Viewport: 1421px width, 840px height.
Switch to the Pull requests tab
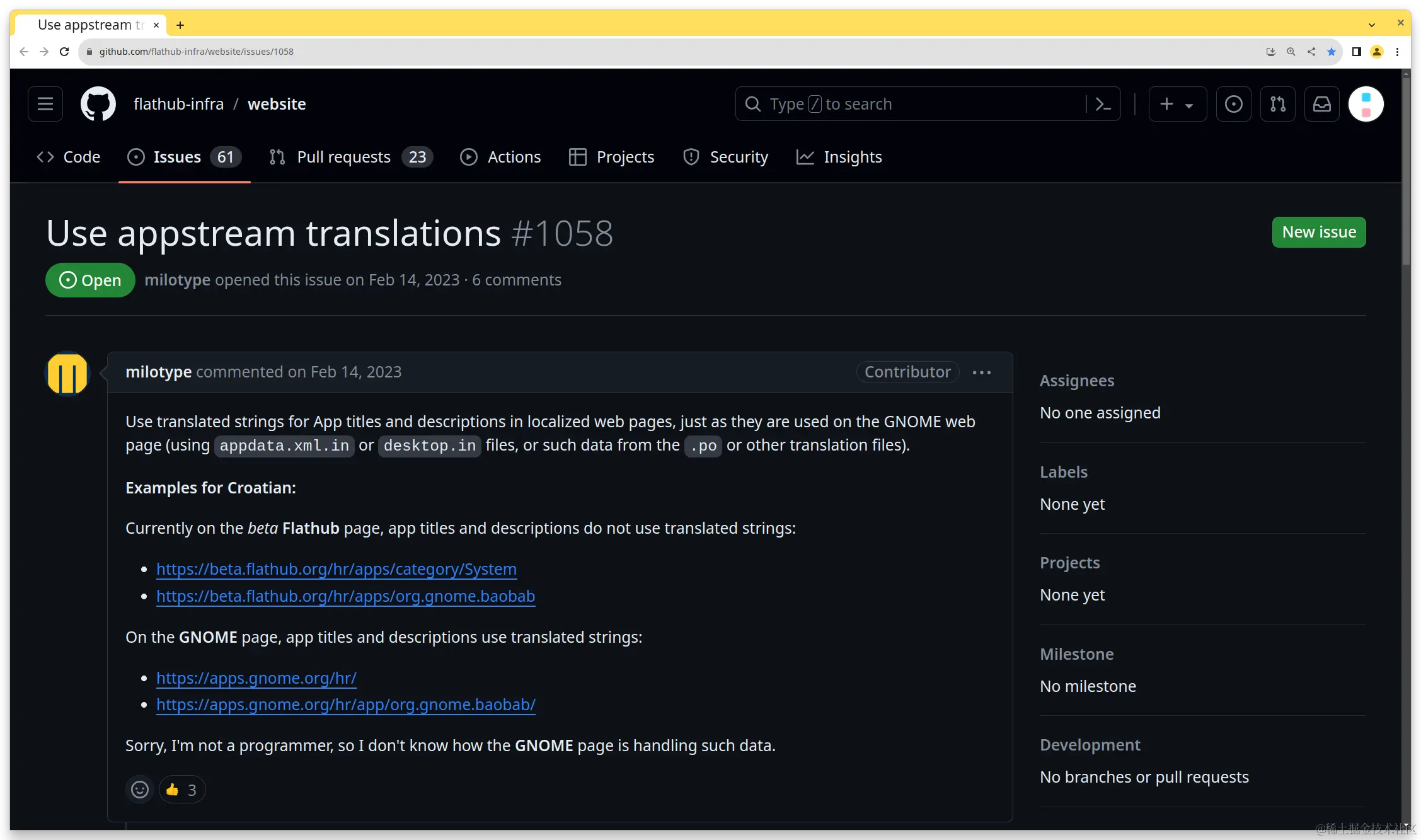pyautogui.click(x=350, y=157)
